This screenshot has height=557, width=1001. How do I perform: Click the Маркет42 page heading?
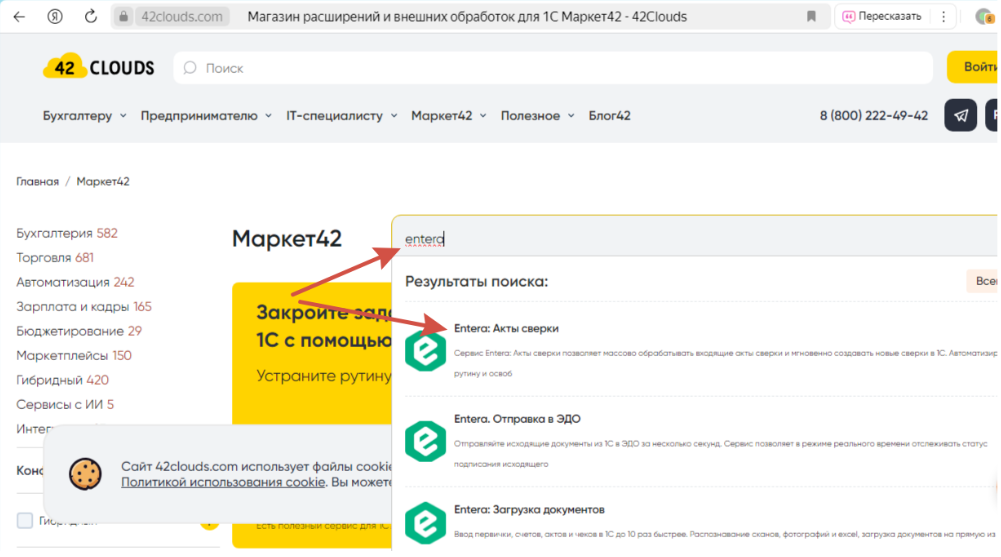[x=287, y=239]
